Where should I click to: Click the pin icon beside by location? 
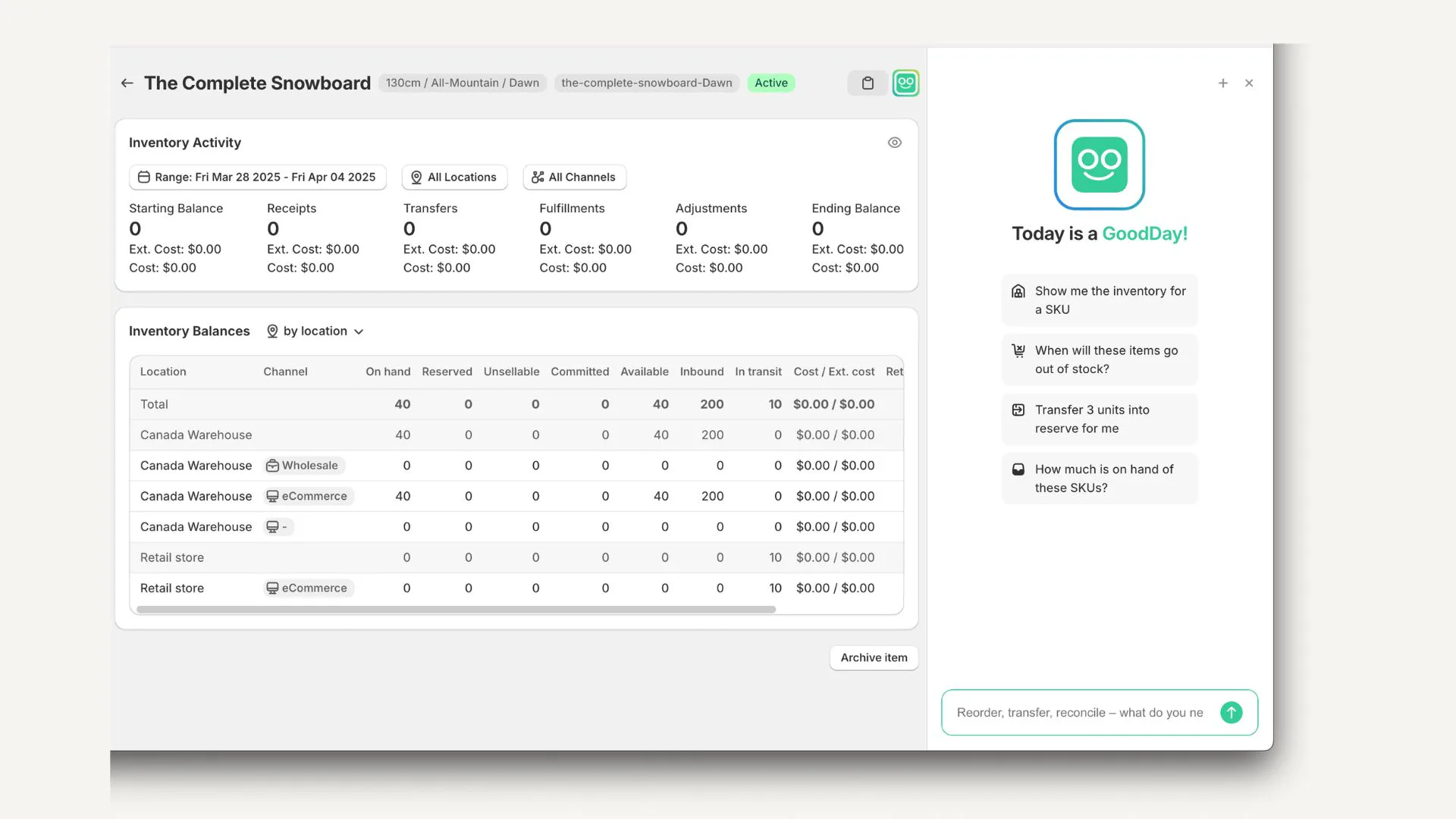pyautogui.click(x=272, y=331)
